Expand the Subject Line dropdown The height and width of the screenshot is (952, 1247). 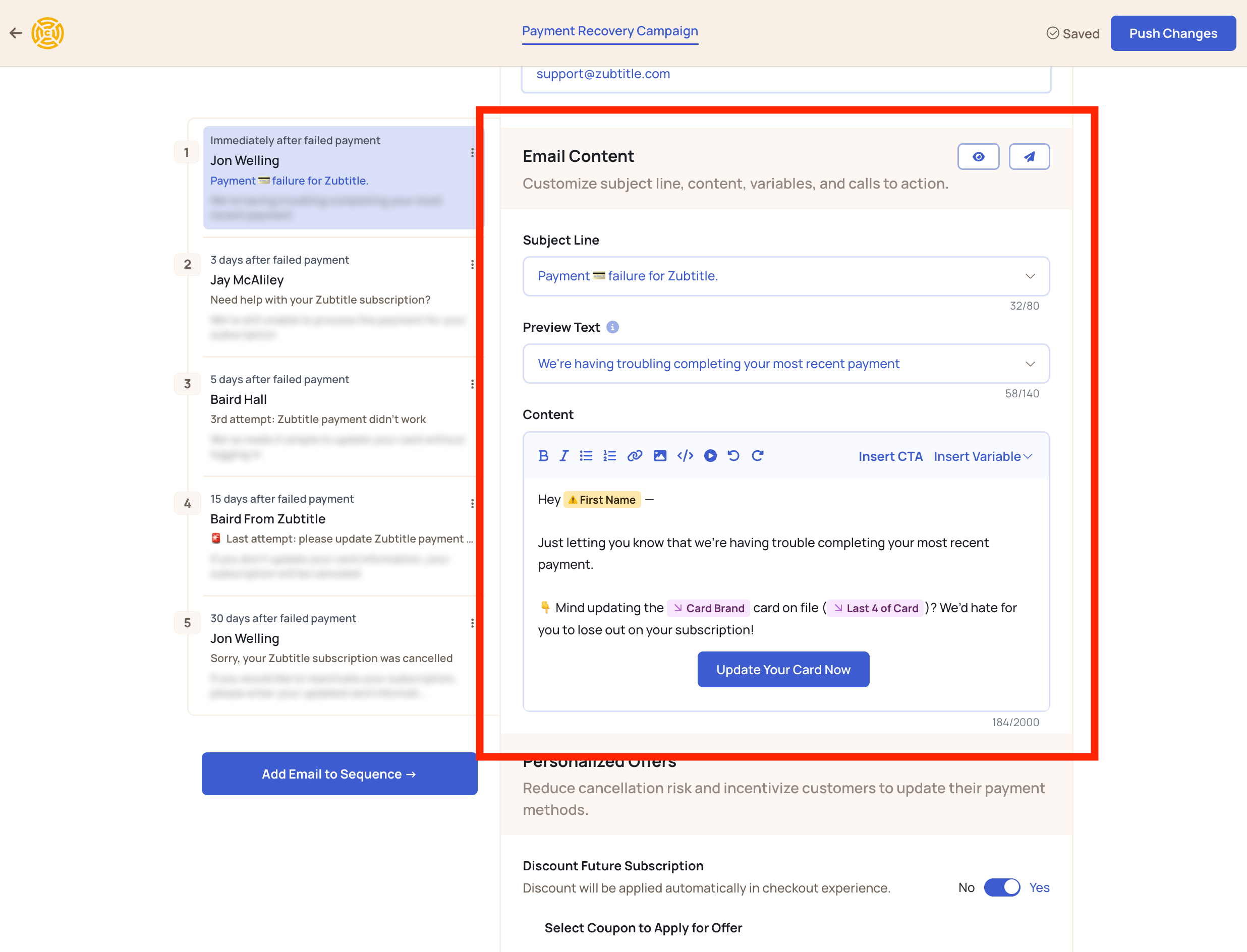click(1031, 276)
